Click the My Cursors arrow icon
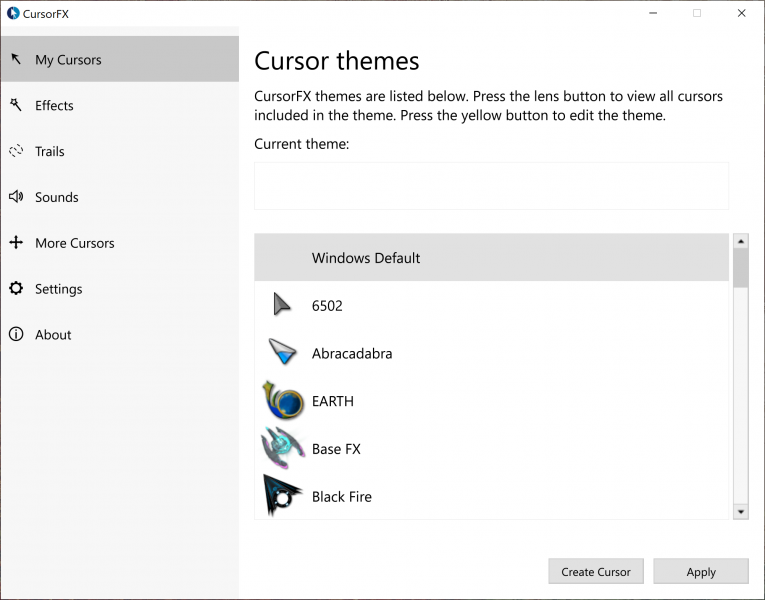Image resolution: width=765 pixels, height=600 pixels. coord(16,59)
